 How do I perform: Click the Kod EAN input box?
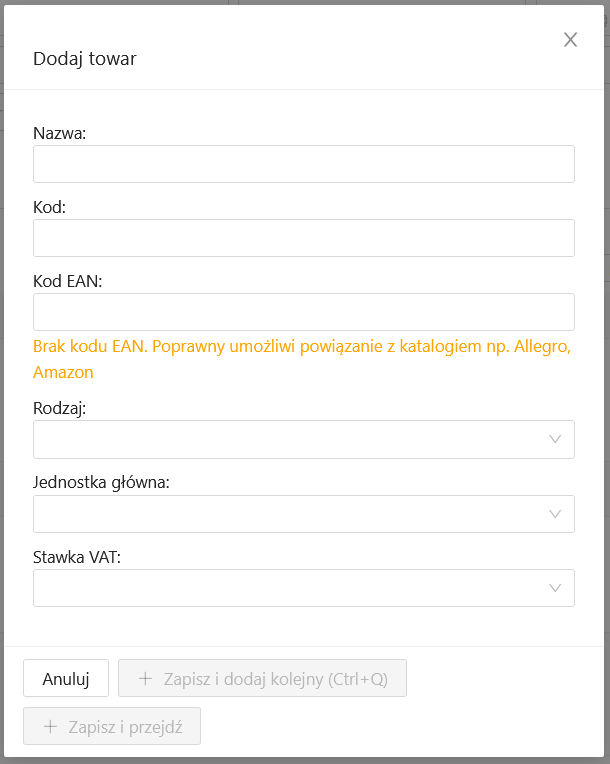point(303,312)
